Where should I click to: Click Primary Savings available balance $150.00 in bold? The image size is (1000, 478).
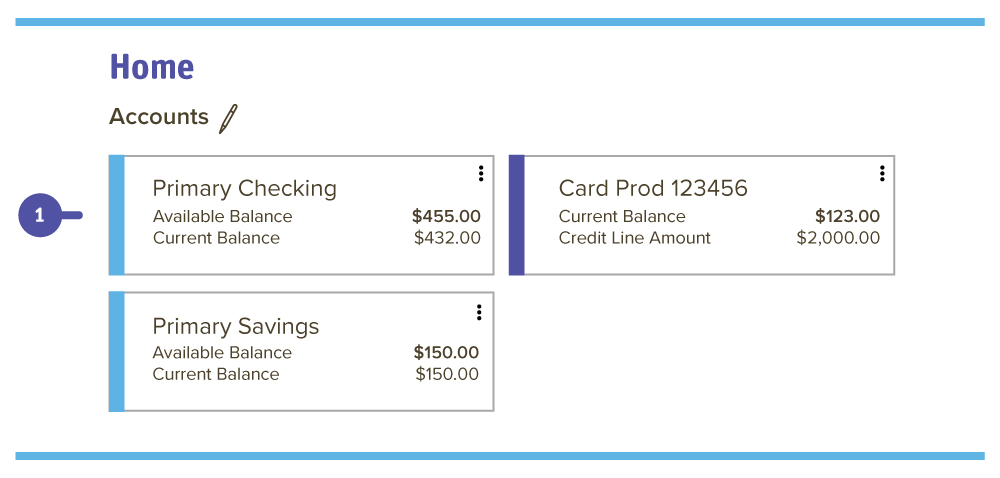point(446,352)
